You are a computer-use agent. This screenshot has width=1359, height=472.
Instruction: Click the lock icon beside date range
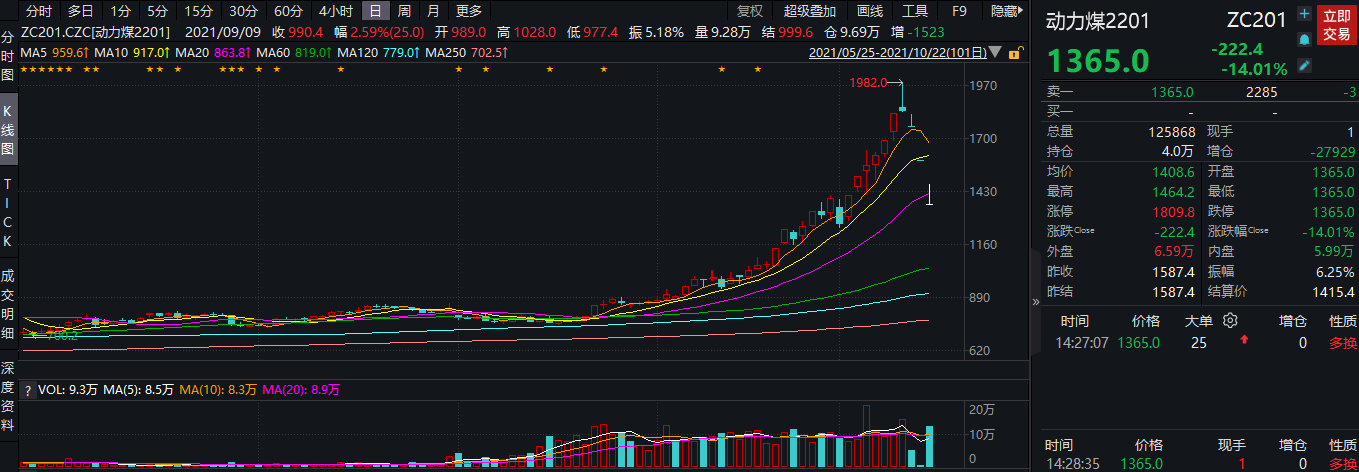pos(1014,52)
